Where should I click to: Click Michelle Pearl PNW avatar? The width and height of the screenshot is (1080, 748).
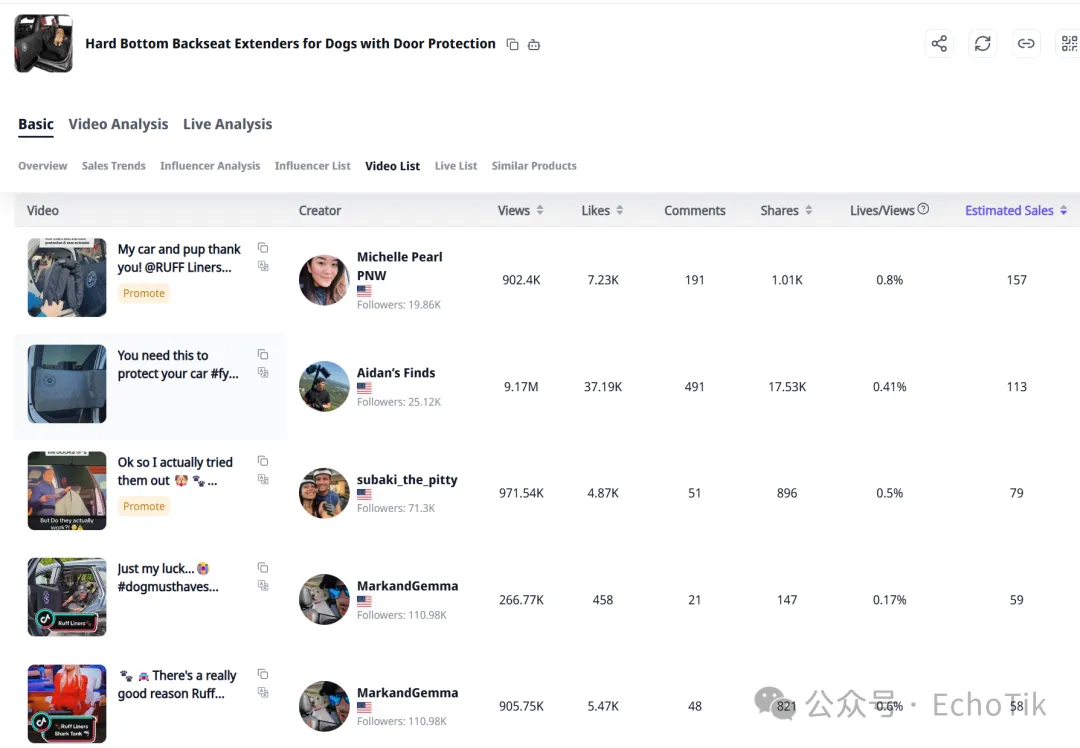click(324, 280)
